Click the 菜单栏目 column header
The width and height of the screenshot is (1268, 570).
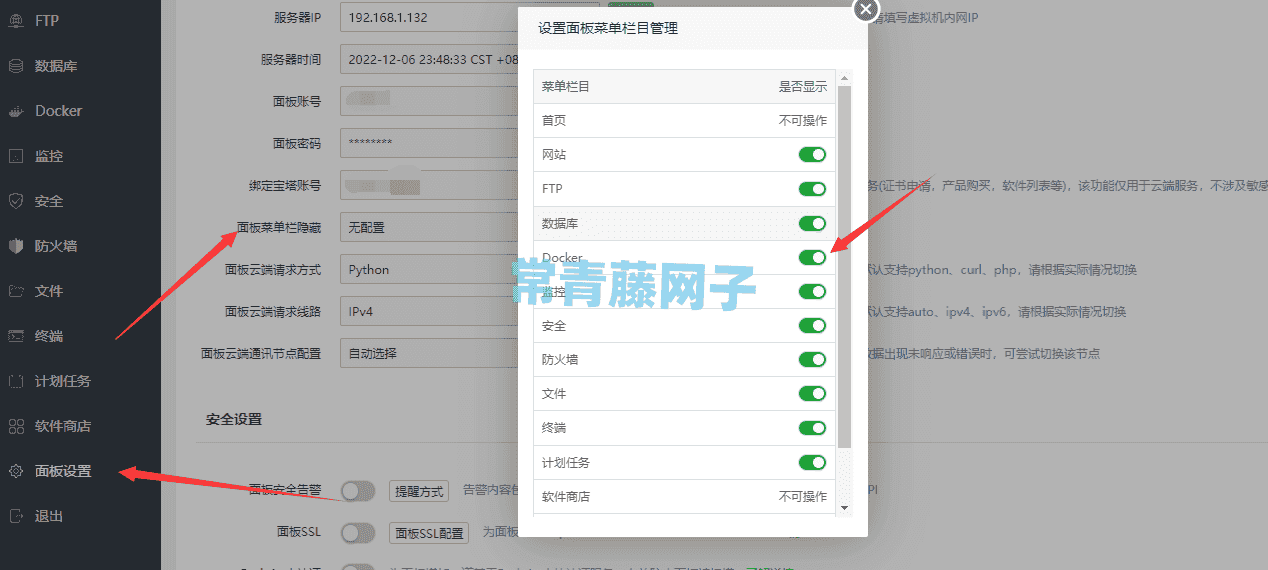coord(566,87)
